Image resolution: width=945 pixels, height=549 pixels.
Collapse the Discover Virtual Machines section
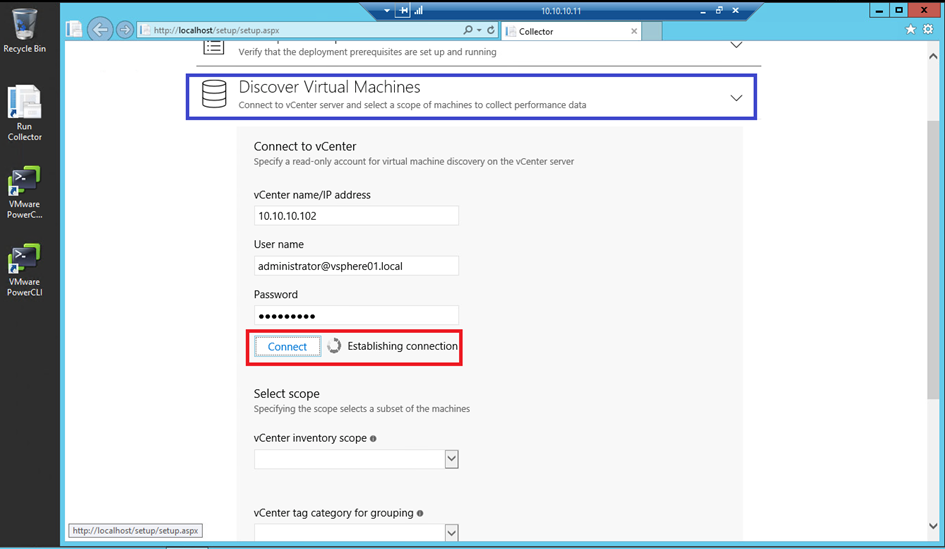(736, 98)
